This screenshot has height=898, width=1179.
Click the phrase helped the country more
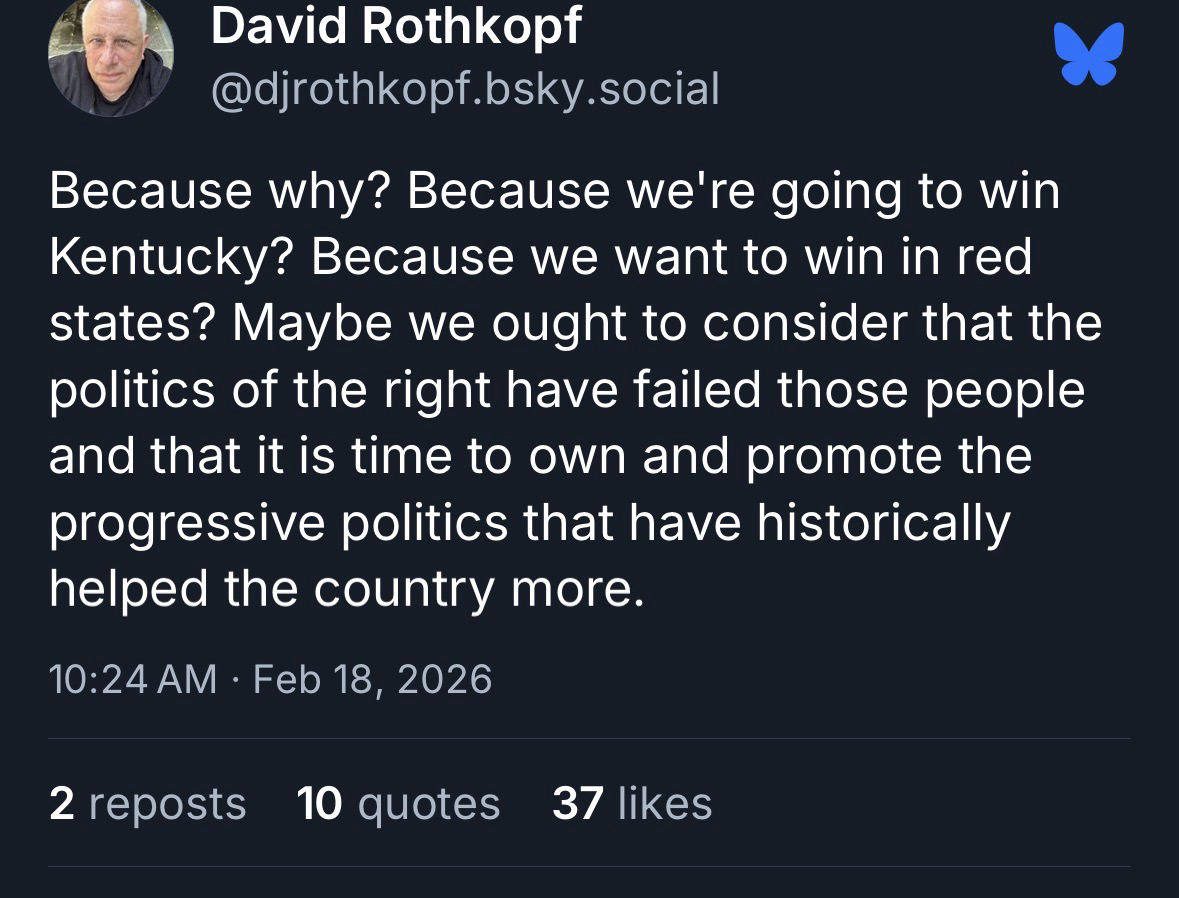341,587
